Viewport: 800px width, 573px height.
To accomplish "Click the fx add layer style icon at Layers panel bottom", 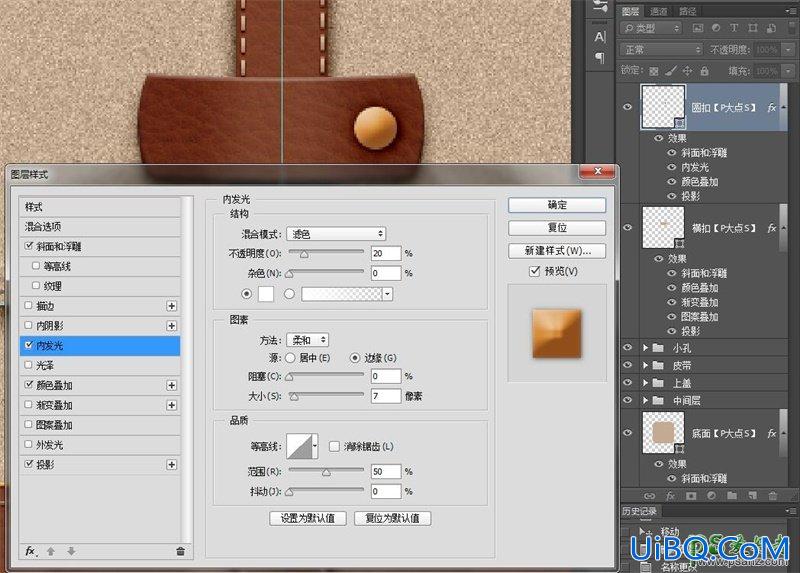I will (x=670, y=495).
